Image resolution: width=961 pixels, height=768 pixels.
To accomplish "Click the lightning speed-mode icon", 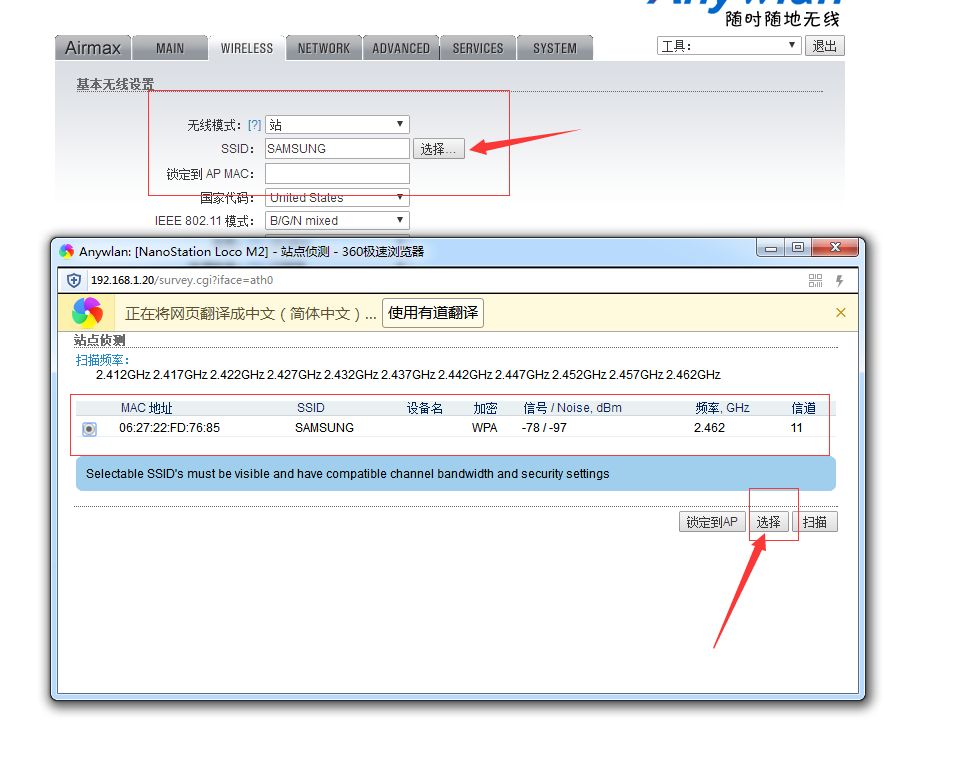I will (840, 280).
